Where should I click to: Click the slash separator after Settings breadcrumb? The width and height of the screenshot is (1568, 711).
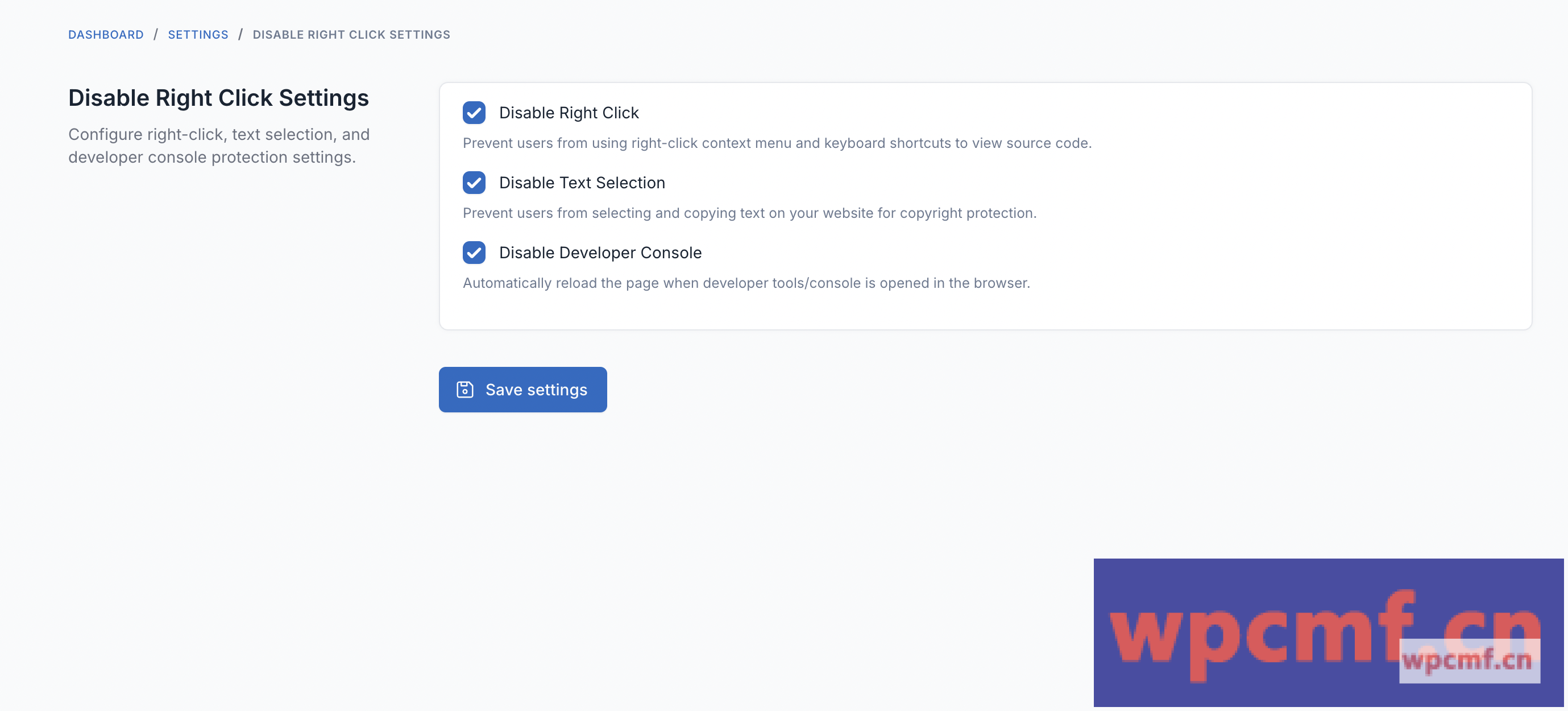[240, 35]
